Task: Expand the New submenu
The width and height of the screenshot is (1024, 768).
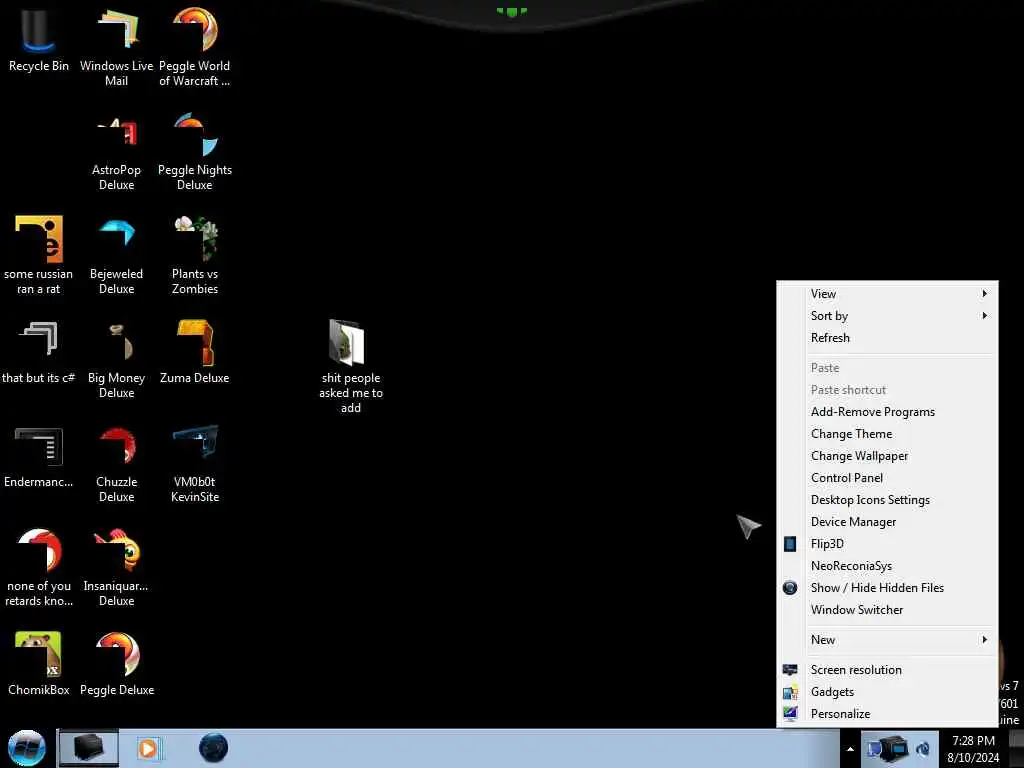Action: click(888, 640)
